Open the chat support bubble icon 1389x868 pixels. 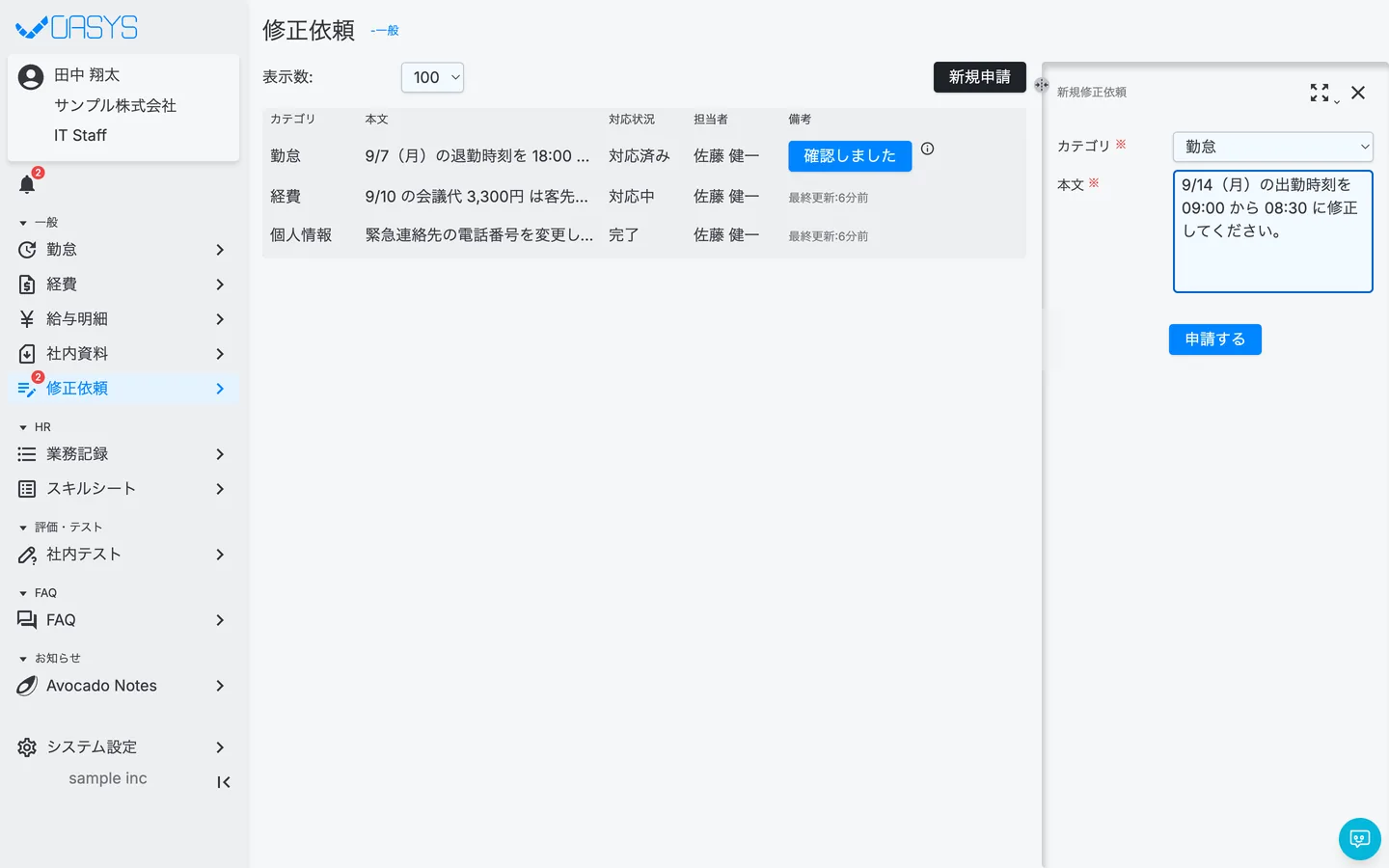click(x=1360, y=839)
